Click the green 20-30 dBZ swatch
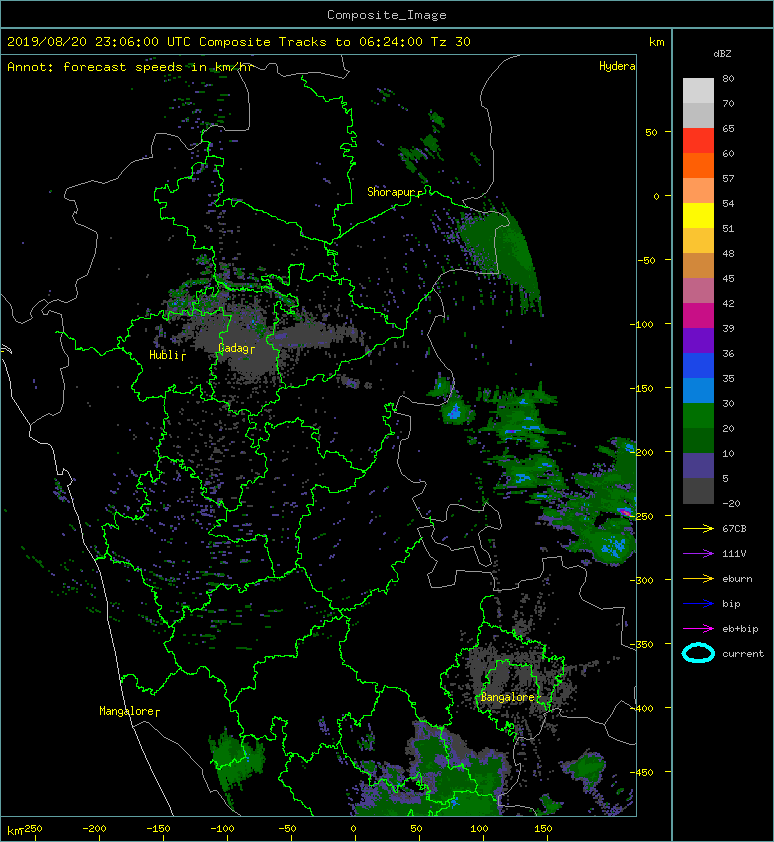Viewport: 774px width, 842px height. click(x=698, y=415)
